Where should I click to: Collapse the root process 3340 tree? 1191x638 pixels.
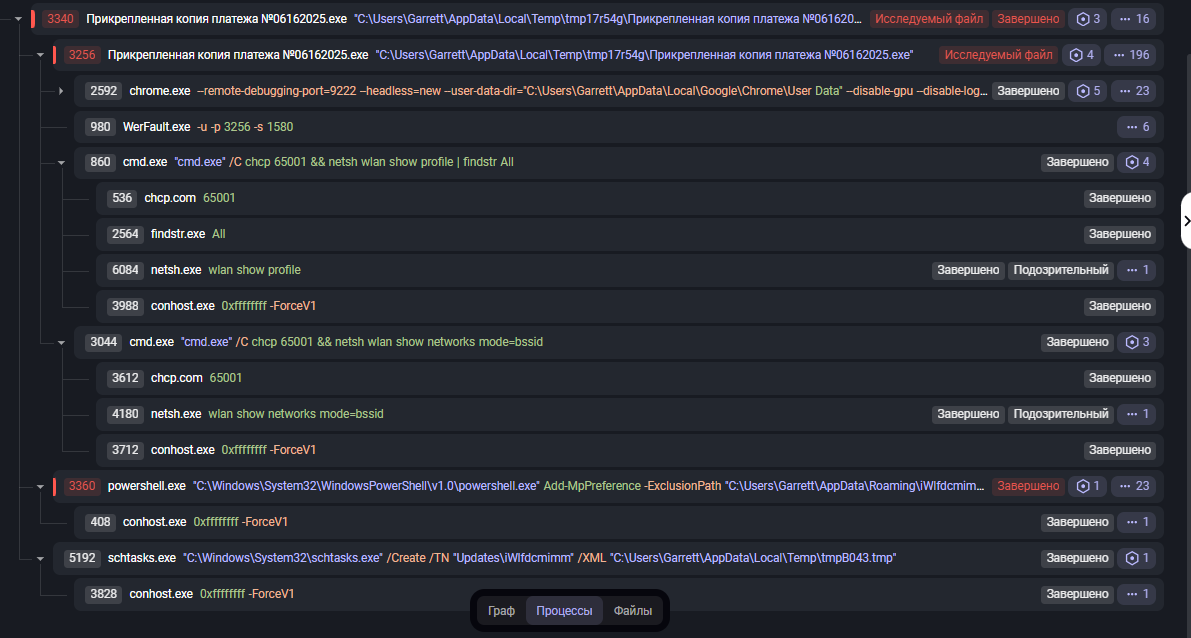coord(18,19)
